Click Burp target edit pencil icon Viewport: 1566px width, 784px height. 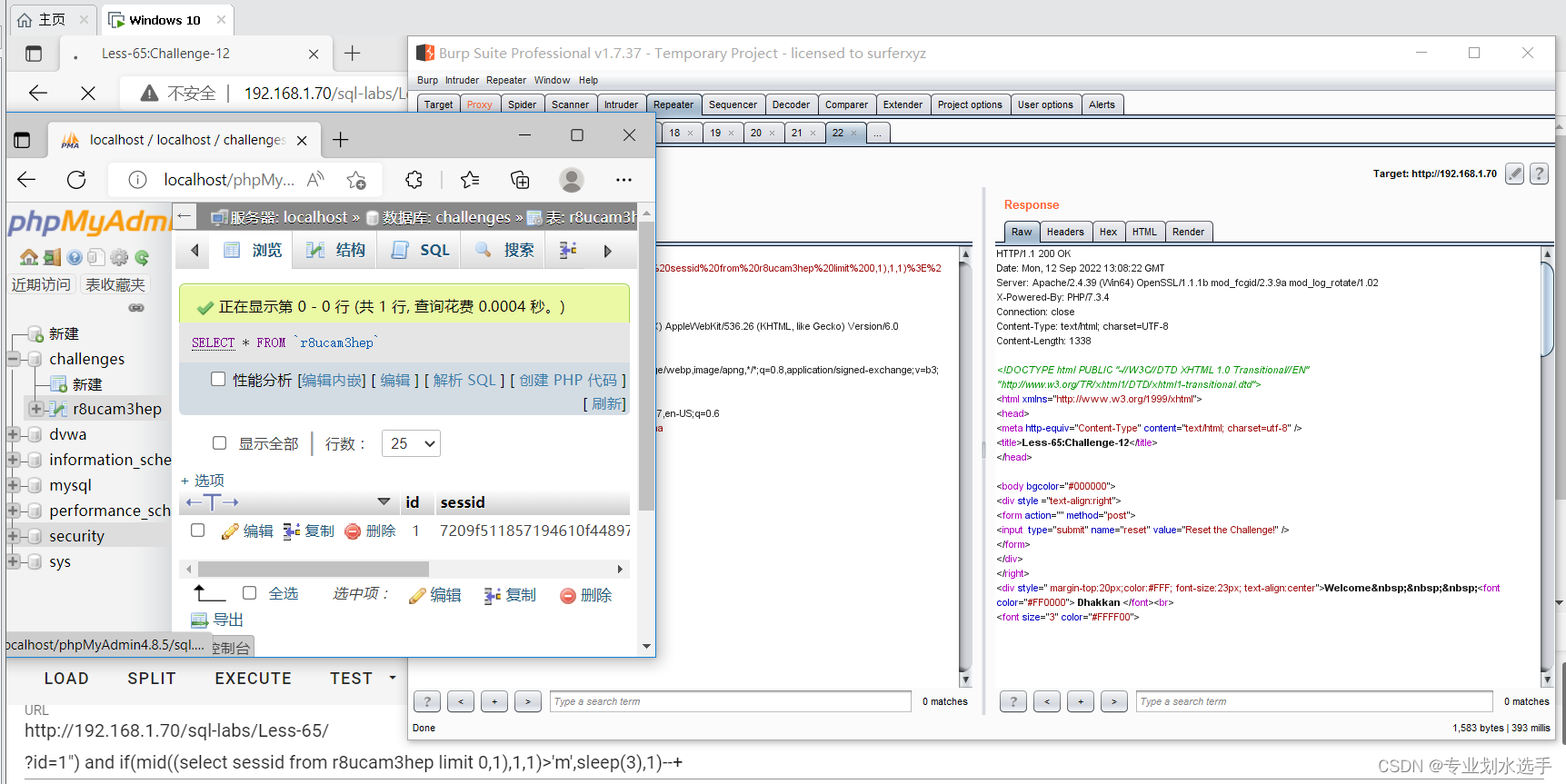1514,174
